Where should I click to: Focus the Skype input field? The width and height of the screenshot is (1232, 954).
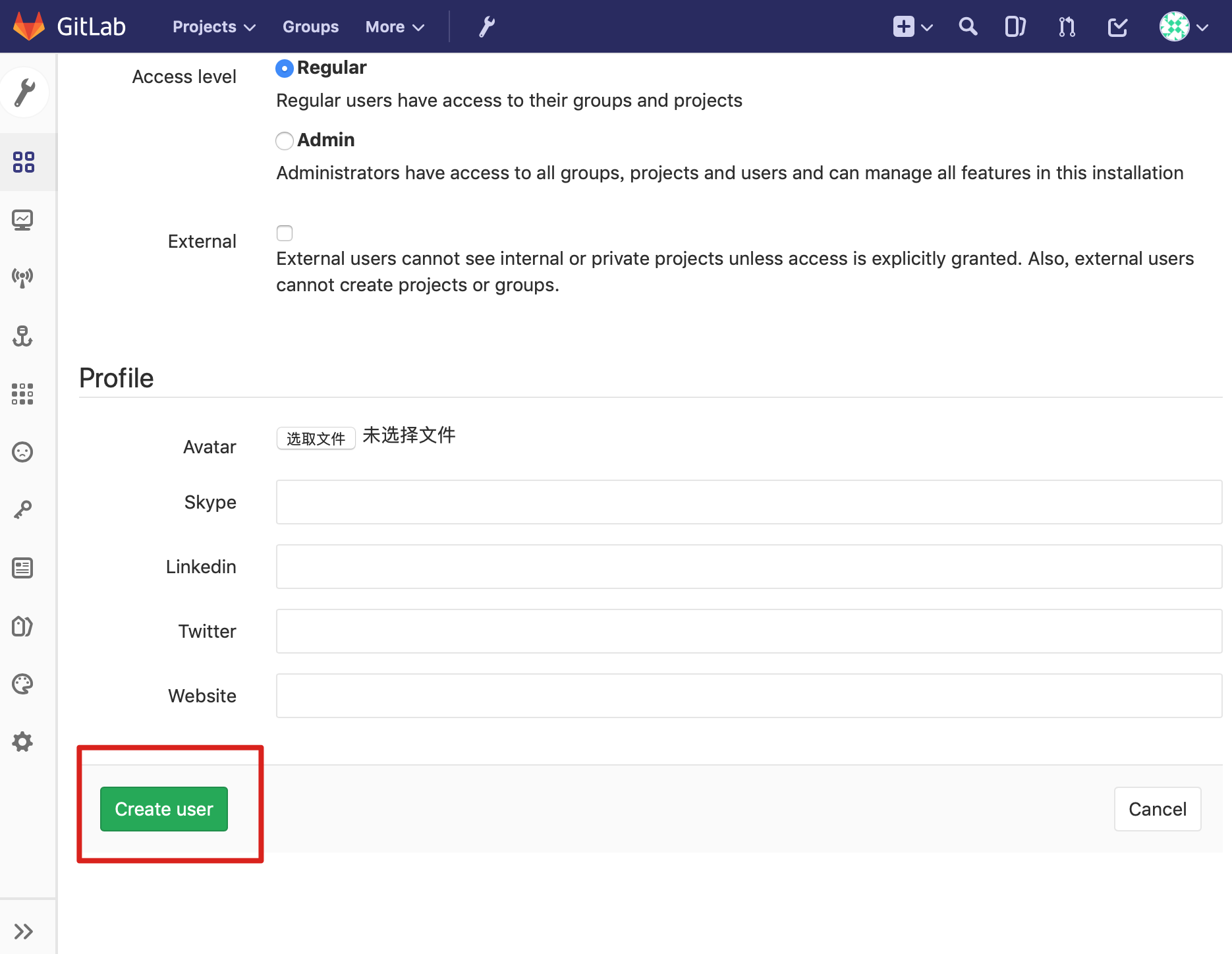tap(749, 502)
